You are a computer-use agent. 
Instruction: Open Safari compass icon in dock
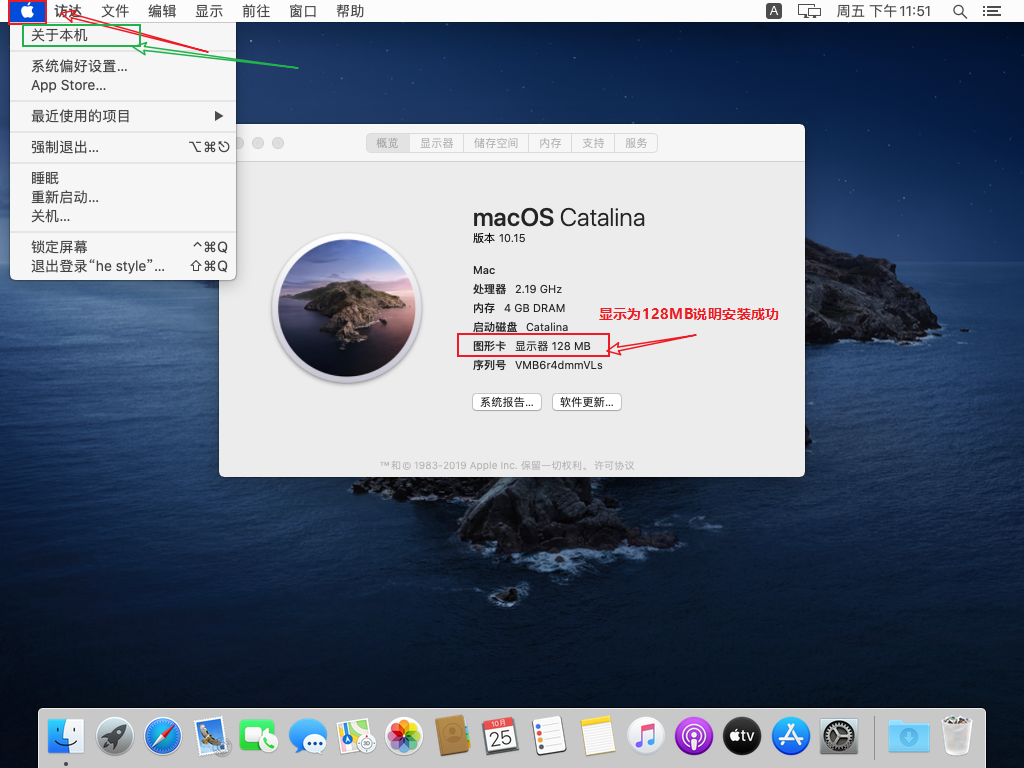click(163, 736)
